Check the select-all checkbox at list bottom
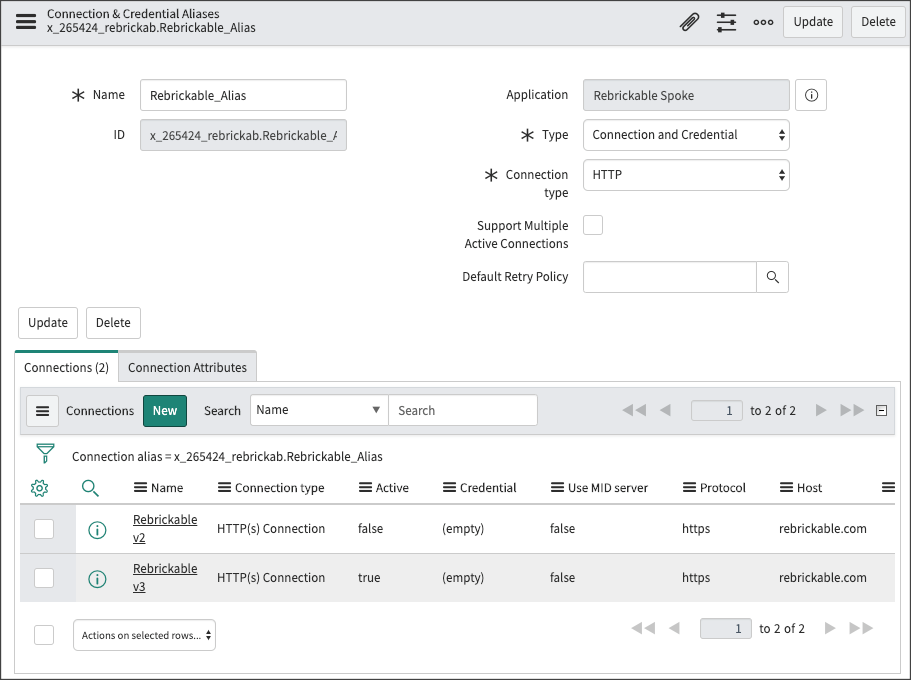Image resolution: width=911 pixels, height=680 pixels. (44, 634)
